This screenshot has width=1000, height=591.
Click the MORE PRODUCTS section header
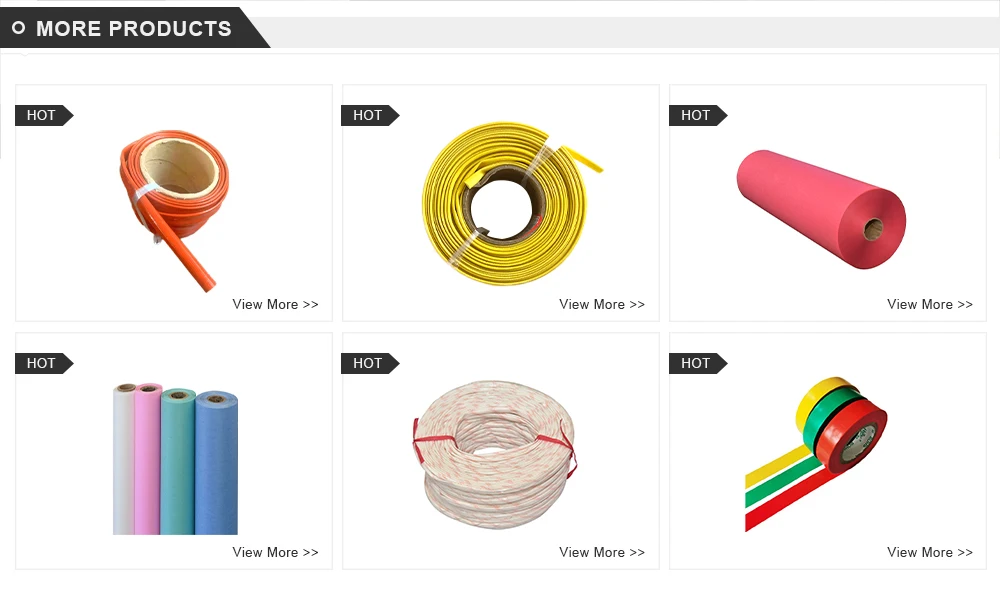coord(134,28)
